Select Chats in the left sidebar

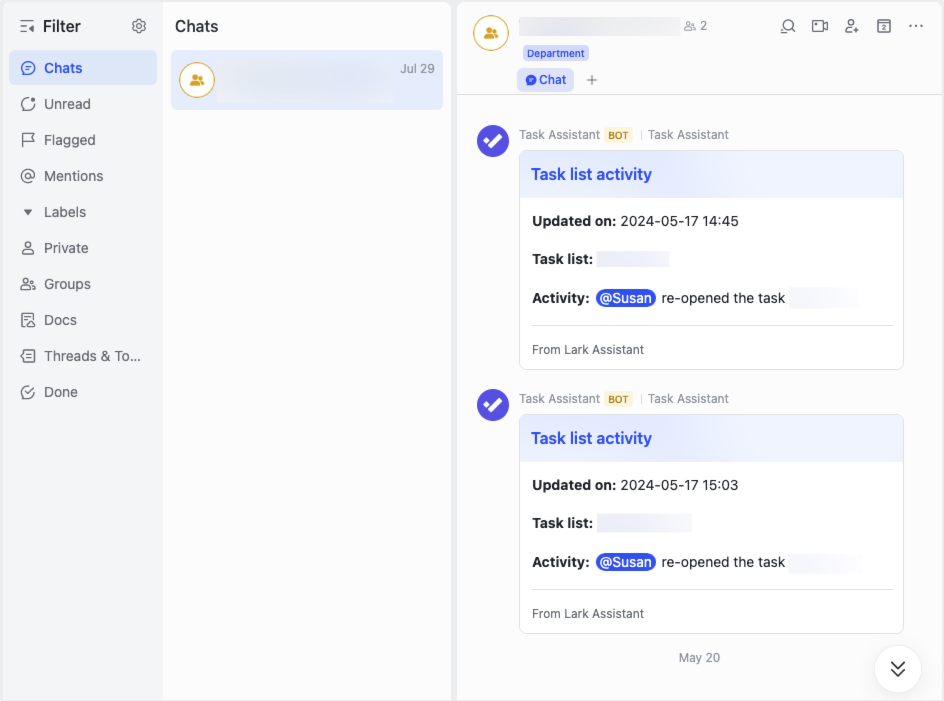click(62, 67)
